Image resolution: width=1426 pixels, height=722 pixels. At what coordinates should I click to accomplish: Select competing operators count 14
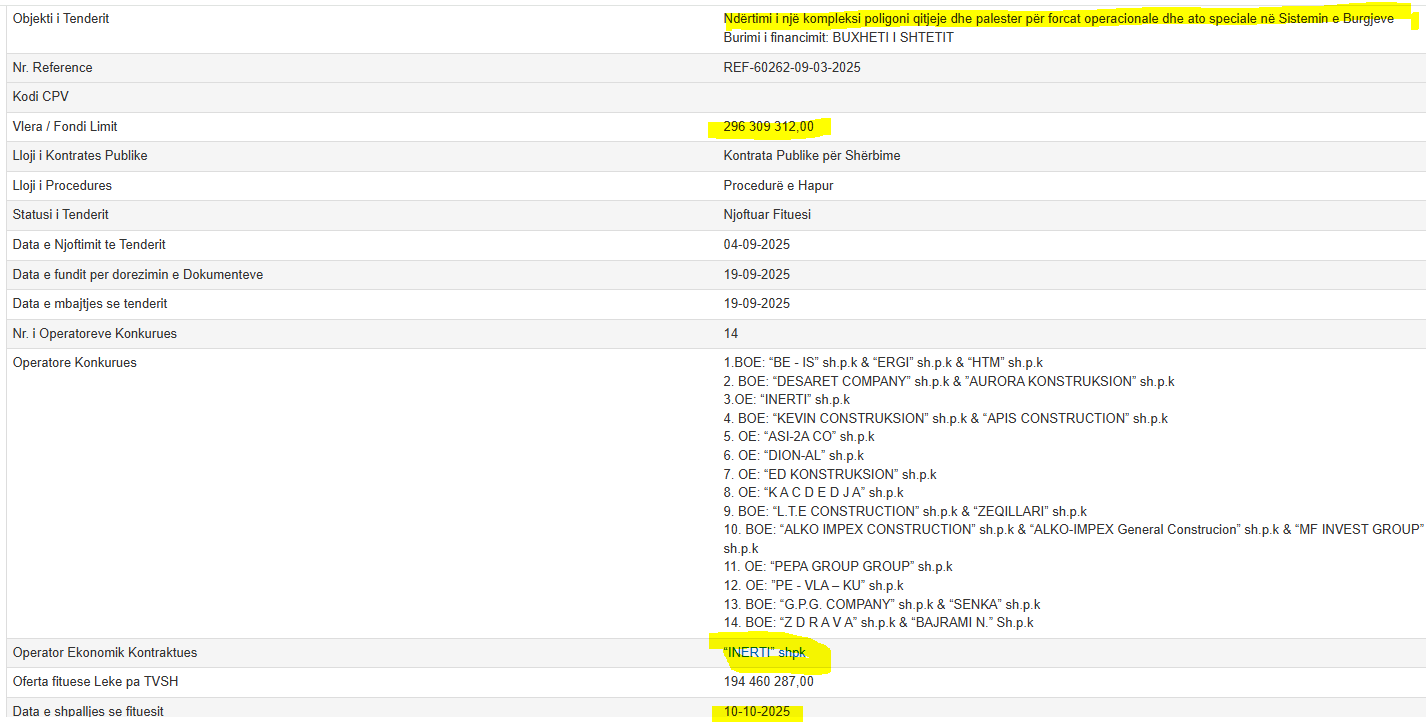click(731, 333)
